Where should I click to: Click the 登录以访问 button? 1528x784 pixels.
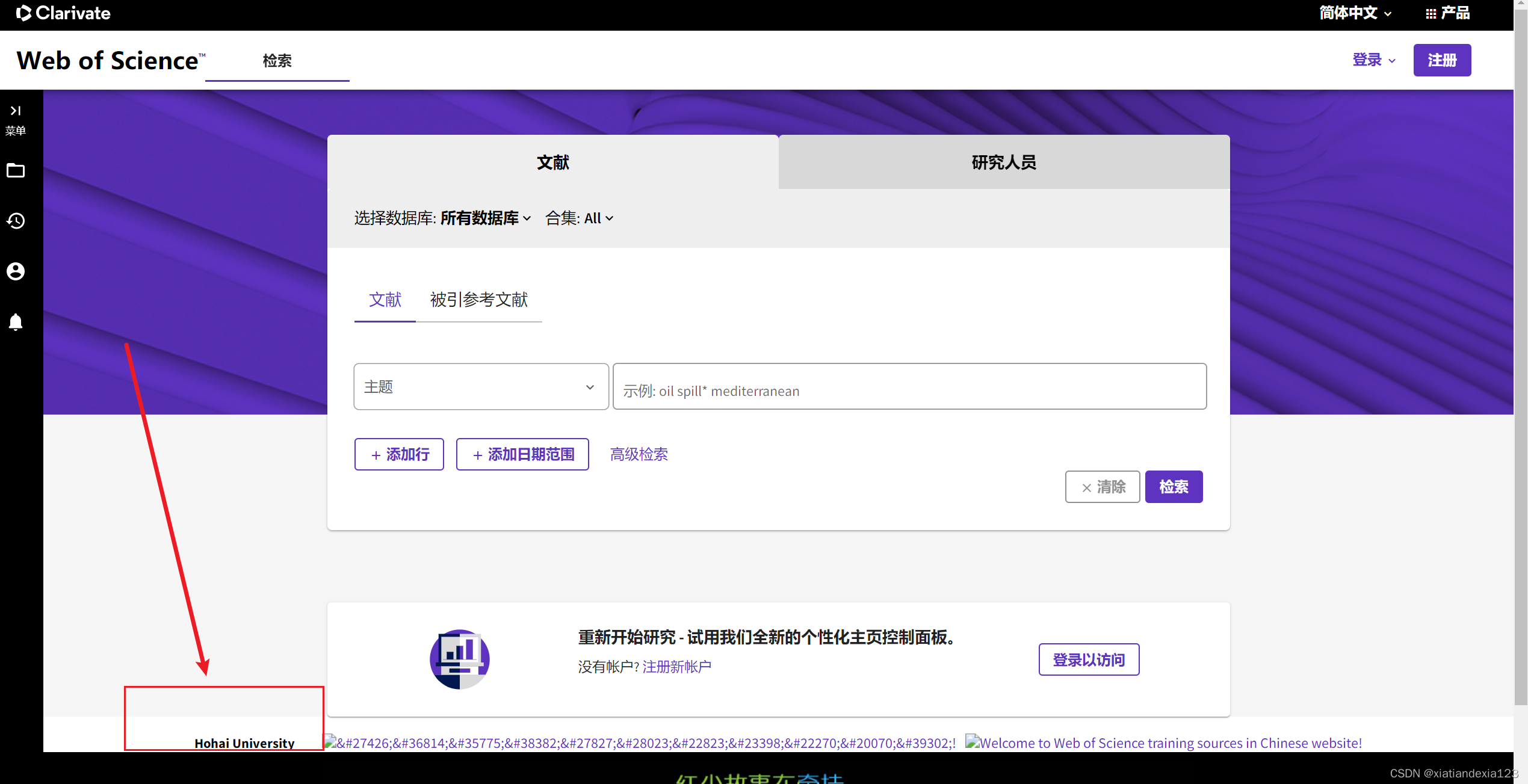(1089, 660)
